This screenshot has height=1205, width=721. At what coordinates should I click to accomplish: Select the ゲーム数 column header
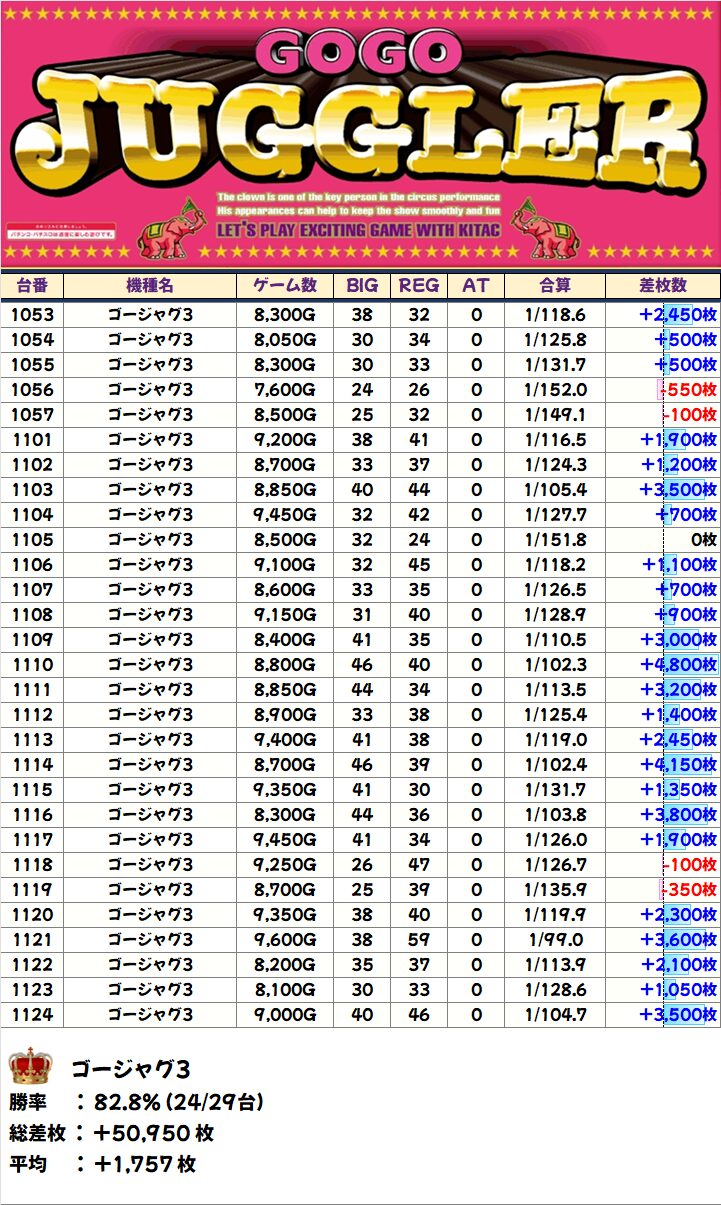coord(285,285)
